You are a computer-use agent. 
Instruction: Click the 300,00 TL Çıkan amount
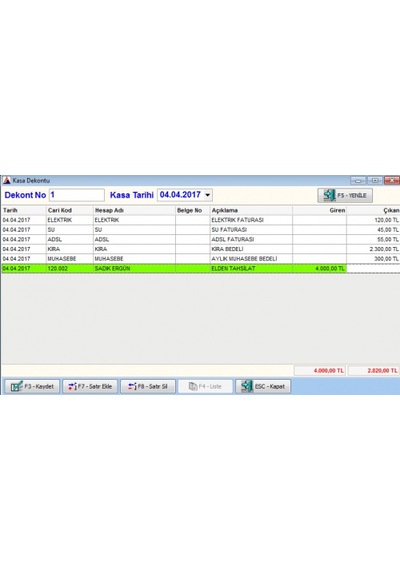tap(373, 259)
